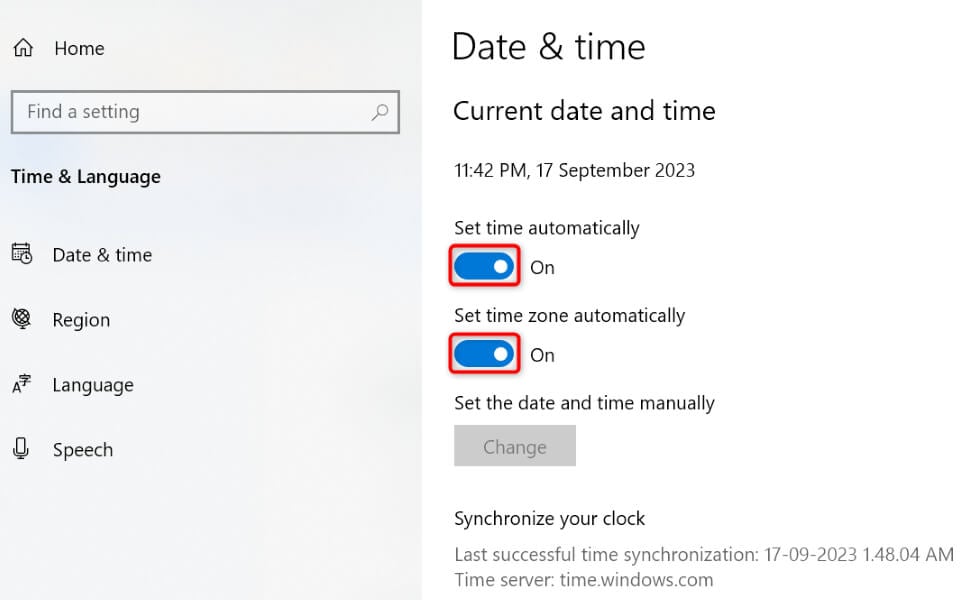The height and width of the screenshot is (600, 972).
Task: Click the Time & Language sidebar heading
Action: [86, 177]
